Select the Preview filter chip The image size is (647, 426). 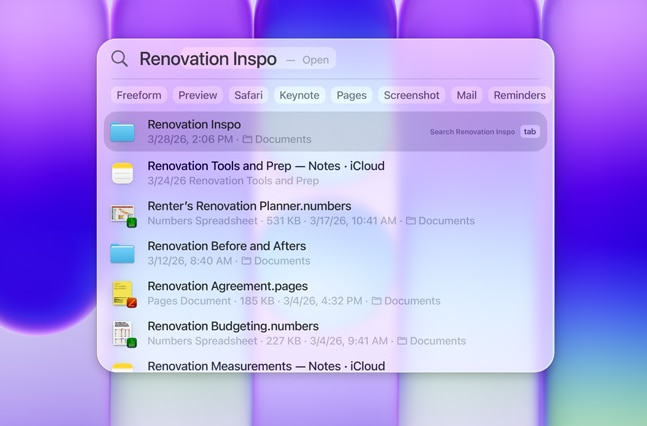click(x=198, y=95)
